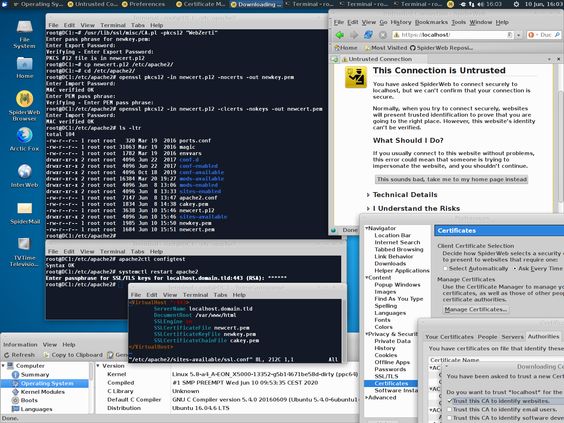The width and height of the screenshot is (564, 423).
Task: Select Kernel Modules in Computer tree
Action: click(x=42, y=392)
